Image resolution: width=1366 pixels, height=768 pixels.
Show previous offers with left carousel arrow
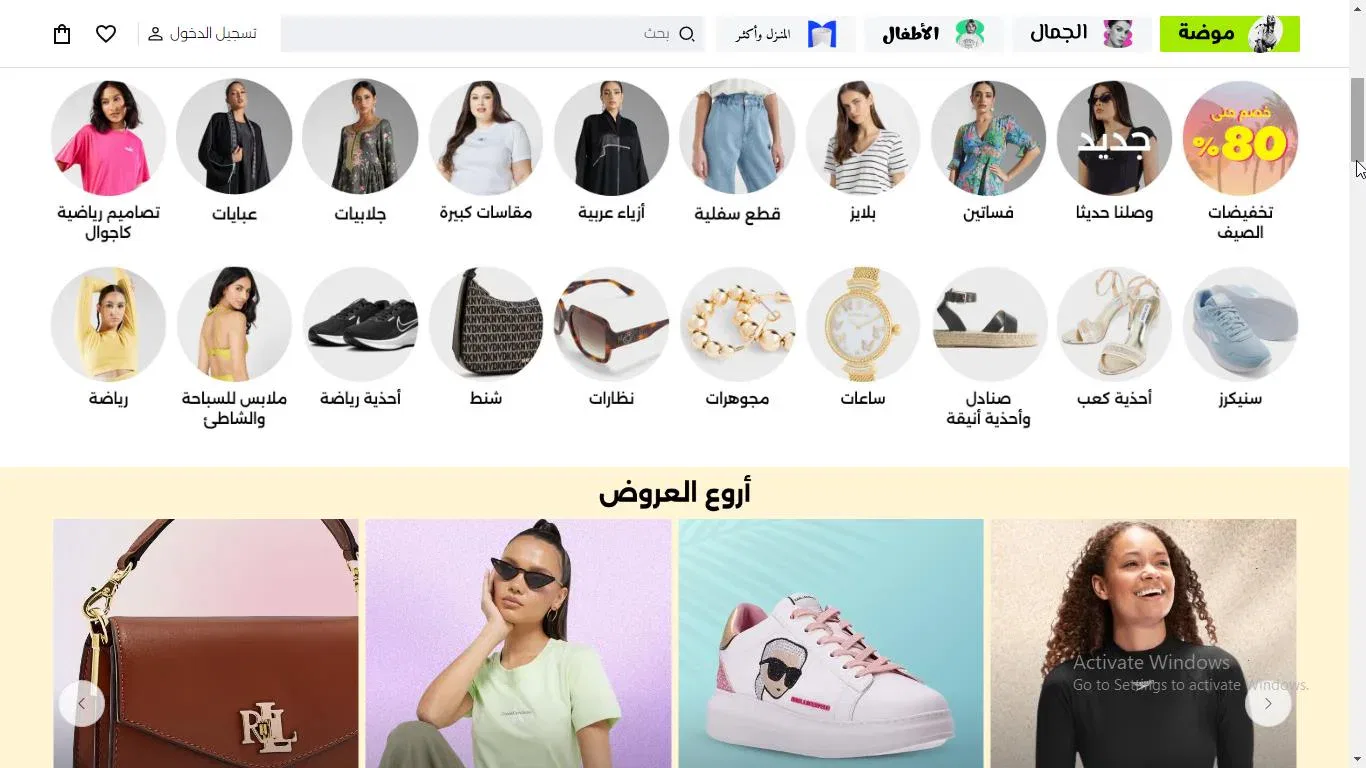(x=82, y=703)
